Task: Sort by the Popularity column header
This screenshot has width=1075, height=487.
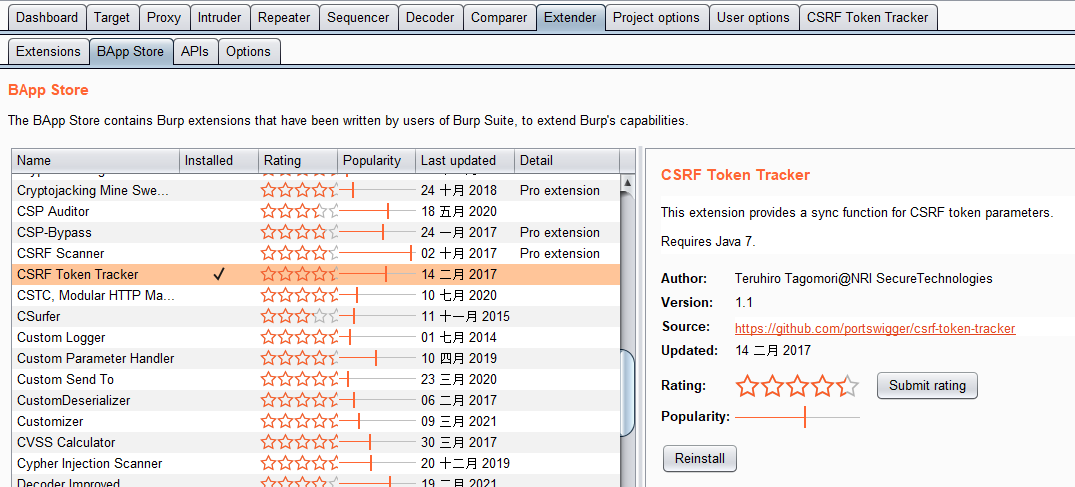Action: 376,161
